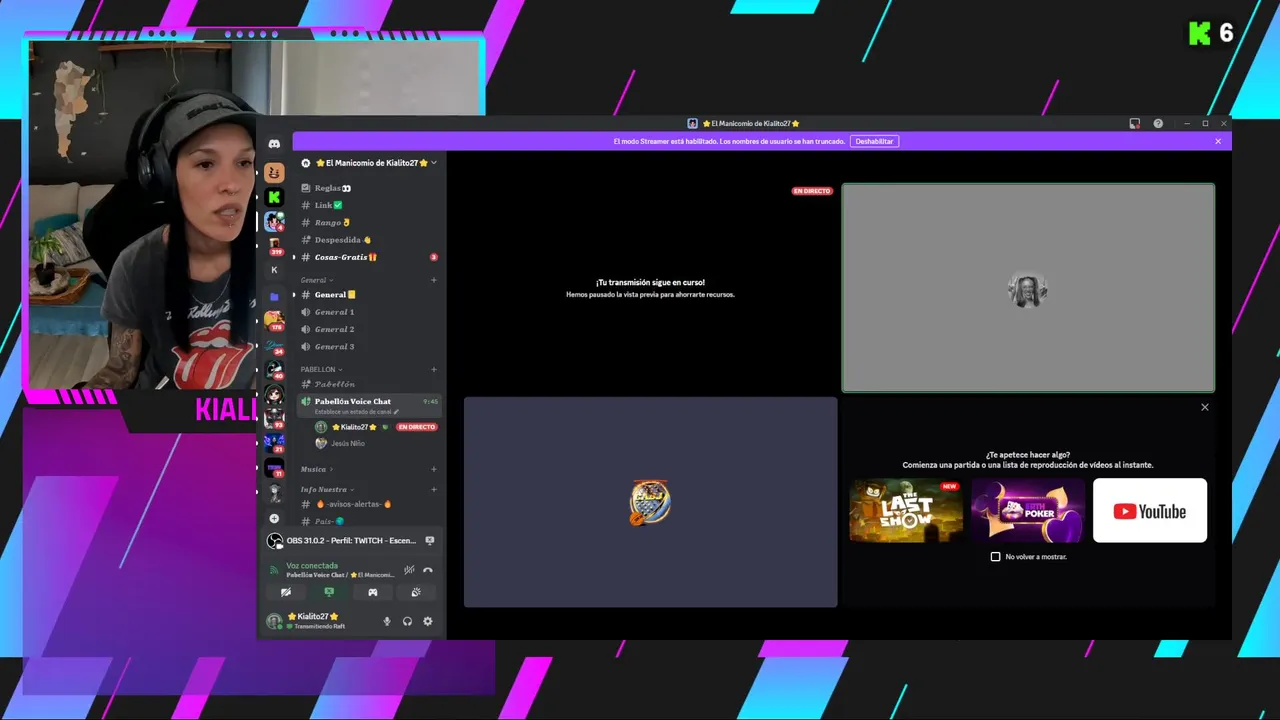
Task: Click Deshabilitar streamer mode button
Action: pos(874,141)
